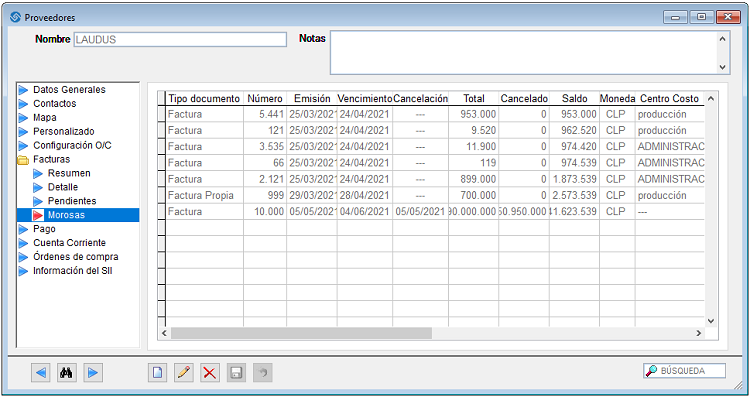
Task: Open the Información del SII section
Action: [73, 270]
